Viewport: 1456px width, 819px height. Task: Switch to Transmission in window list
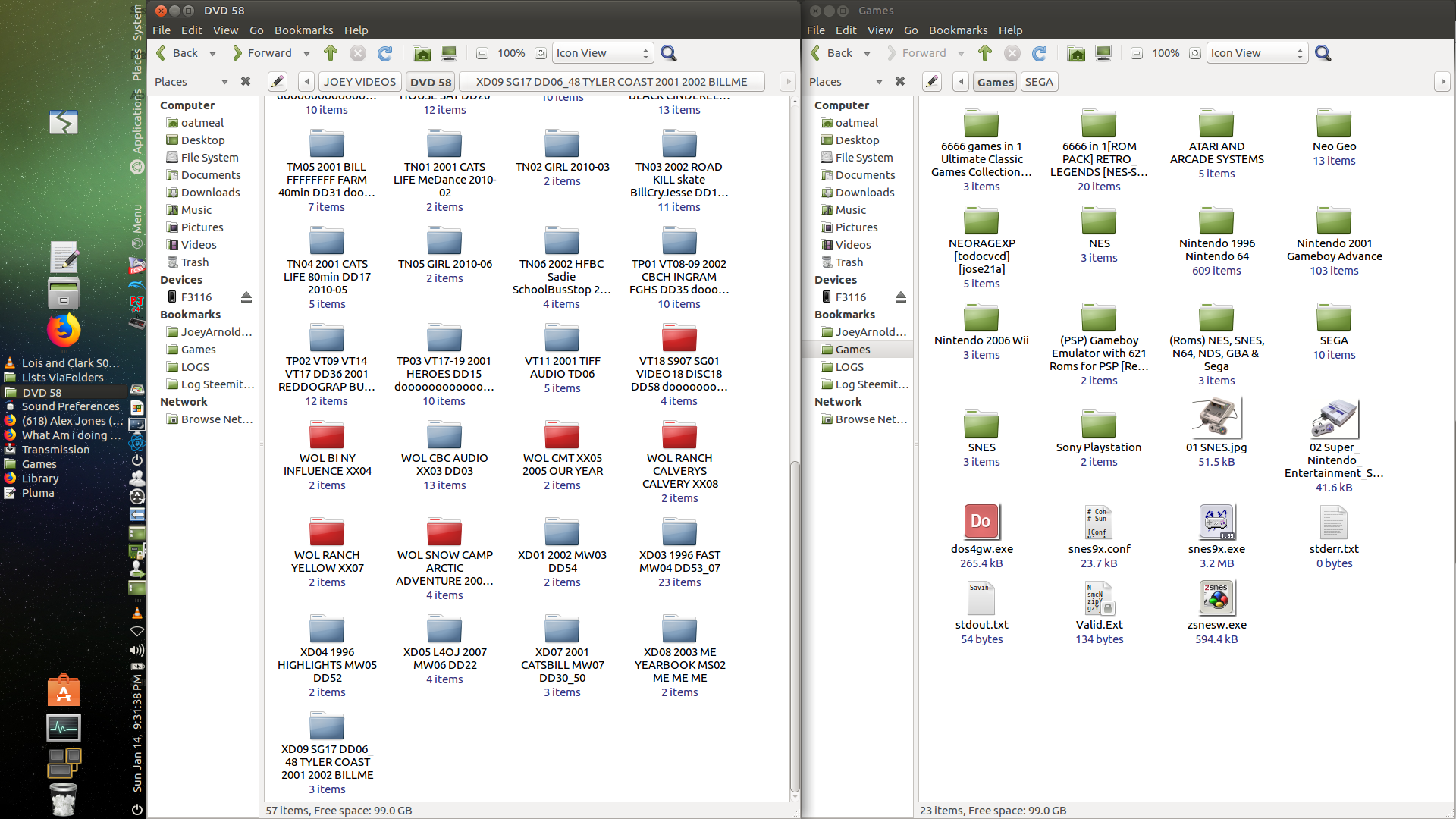click(55, 450)
